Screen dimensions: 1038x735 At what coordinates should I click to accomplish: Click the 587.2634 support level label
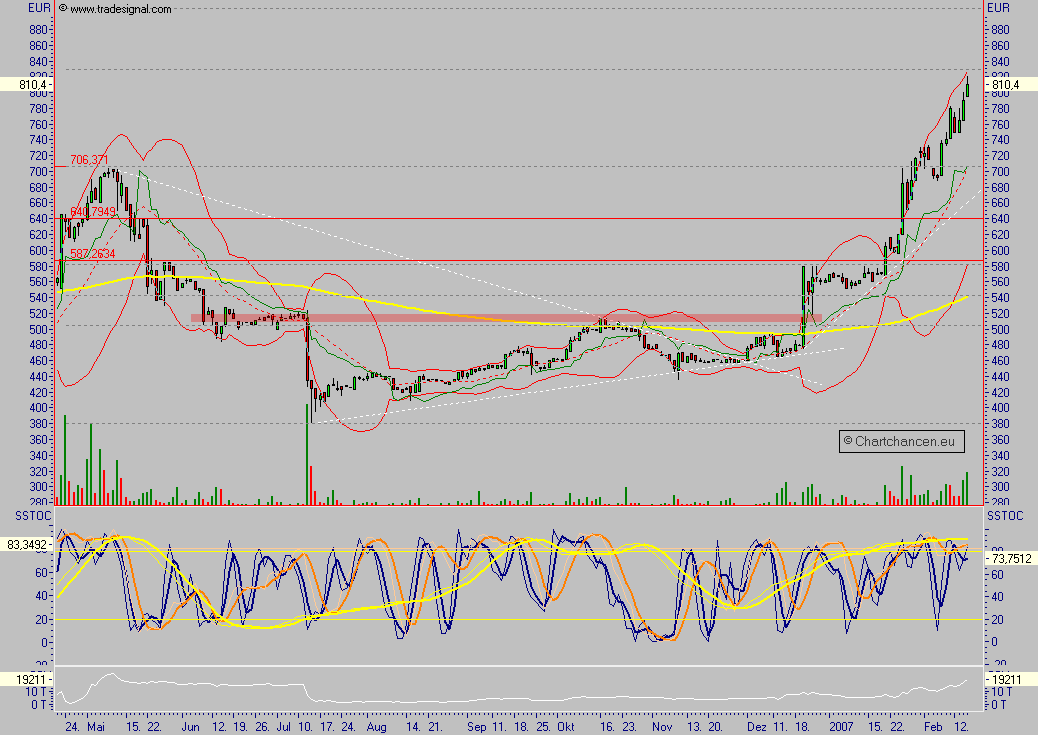(91, 254)
